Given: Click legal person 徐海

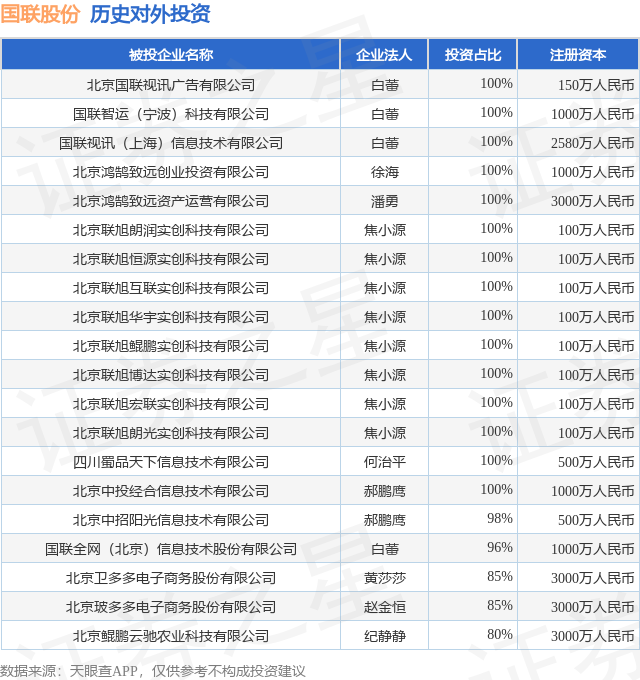Looking at the screenshot, I should coord(385,172).
